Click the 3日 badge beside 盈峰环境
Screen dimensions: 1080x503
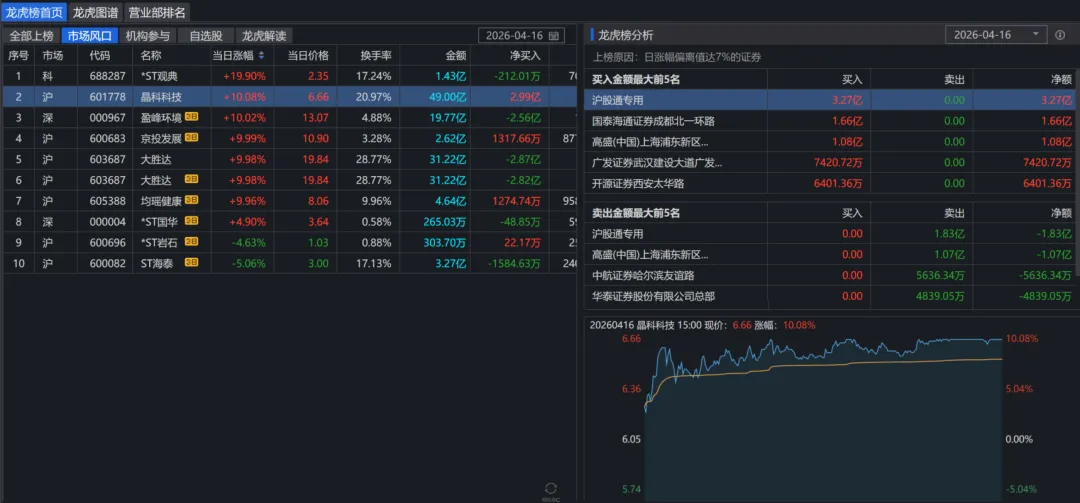coord(191,117)
